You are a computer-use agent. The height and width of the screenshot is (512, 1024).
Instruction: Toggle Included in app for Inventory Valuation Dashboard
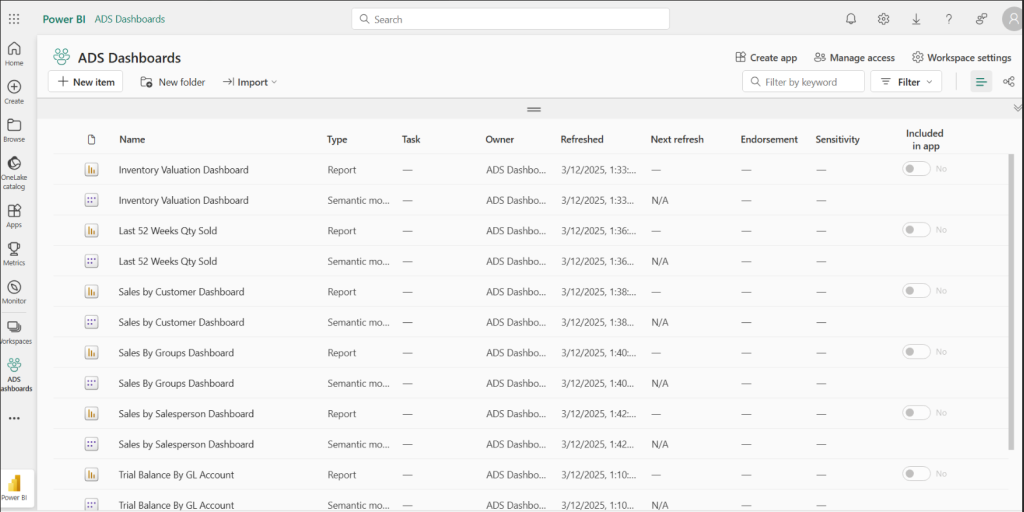click(x=916, y=169)
